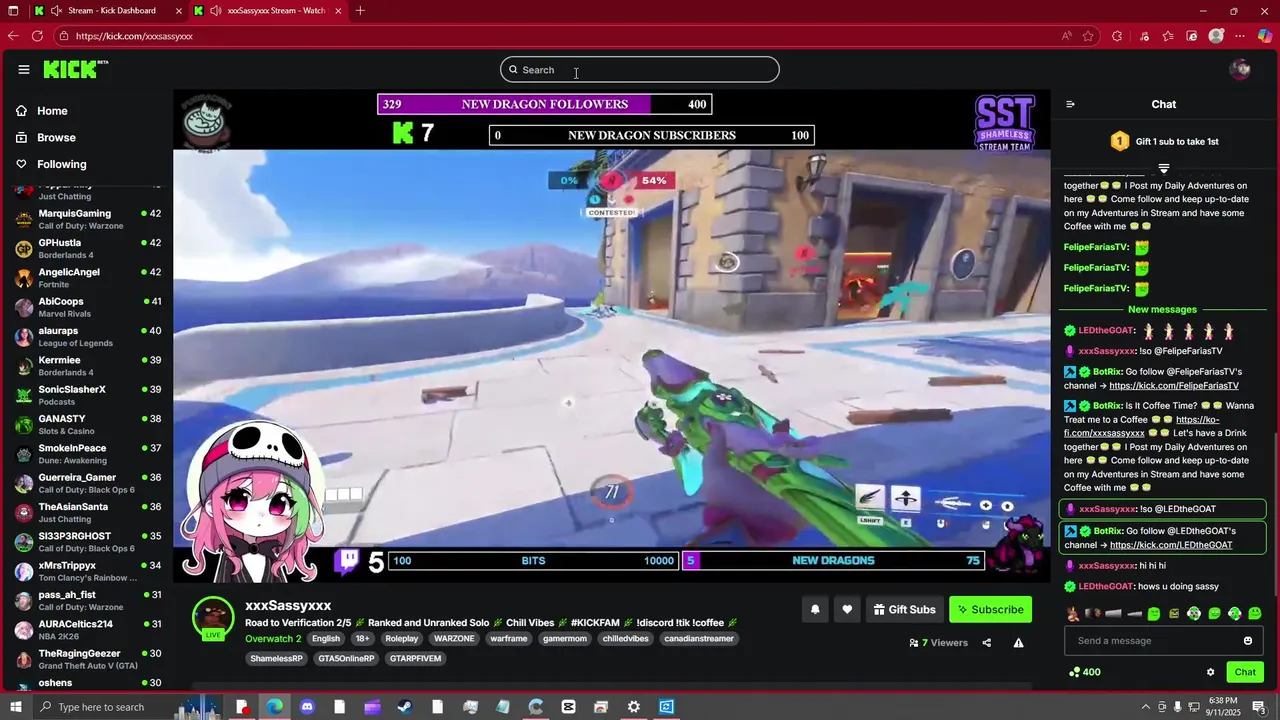Open Kermiee channel in sidebar

88,366
